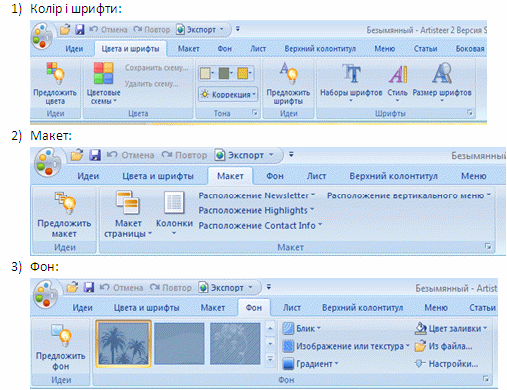
Task: Click the Макет страницы icon
Action: coord(127,202)
